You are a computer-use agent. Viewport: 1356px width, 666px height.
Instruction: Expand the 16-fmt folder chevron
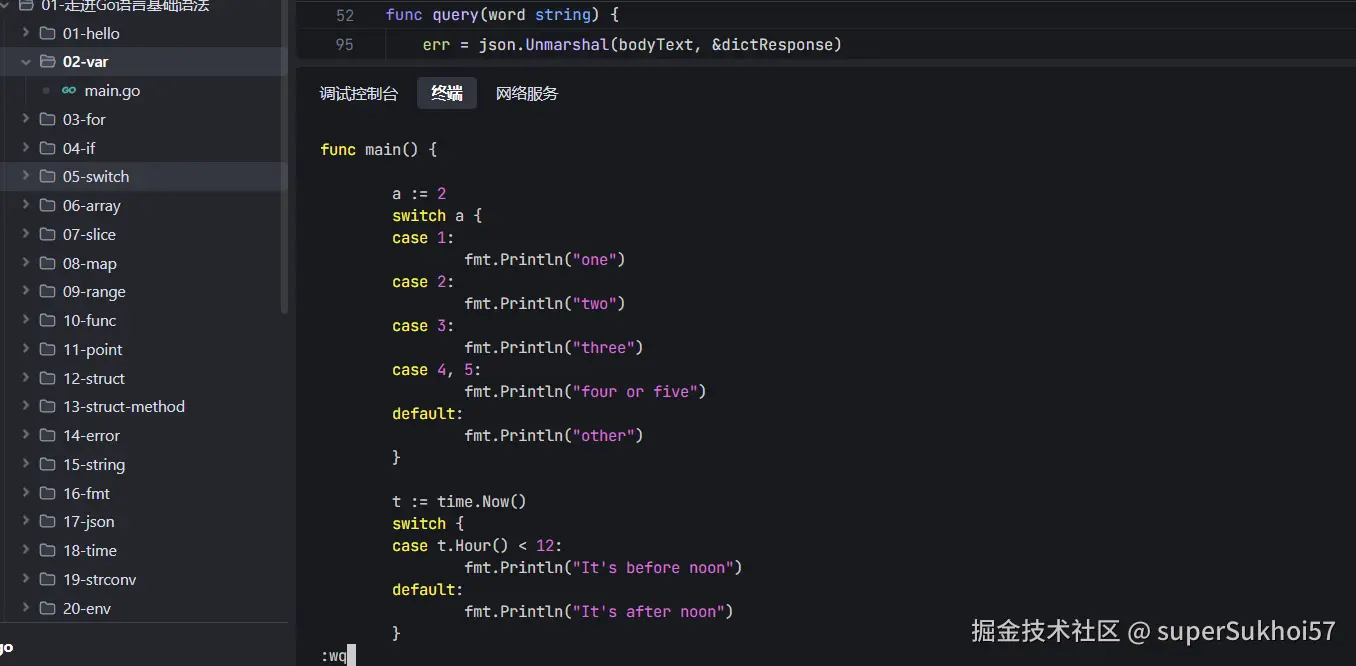(26, 493)
